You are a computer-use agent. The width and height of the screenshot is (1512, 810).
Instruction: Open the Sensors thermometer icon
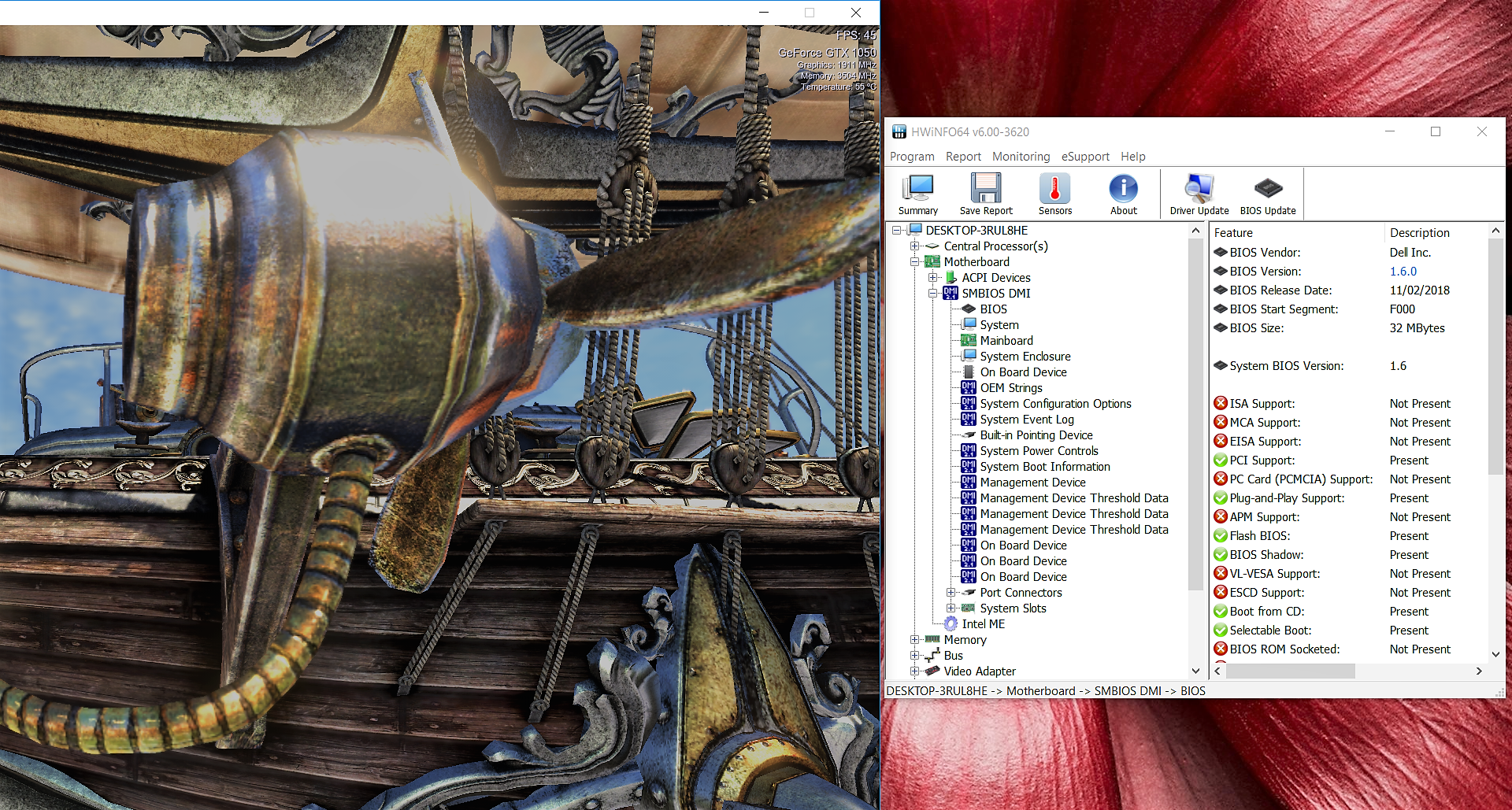[1054, 189]
